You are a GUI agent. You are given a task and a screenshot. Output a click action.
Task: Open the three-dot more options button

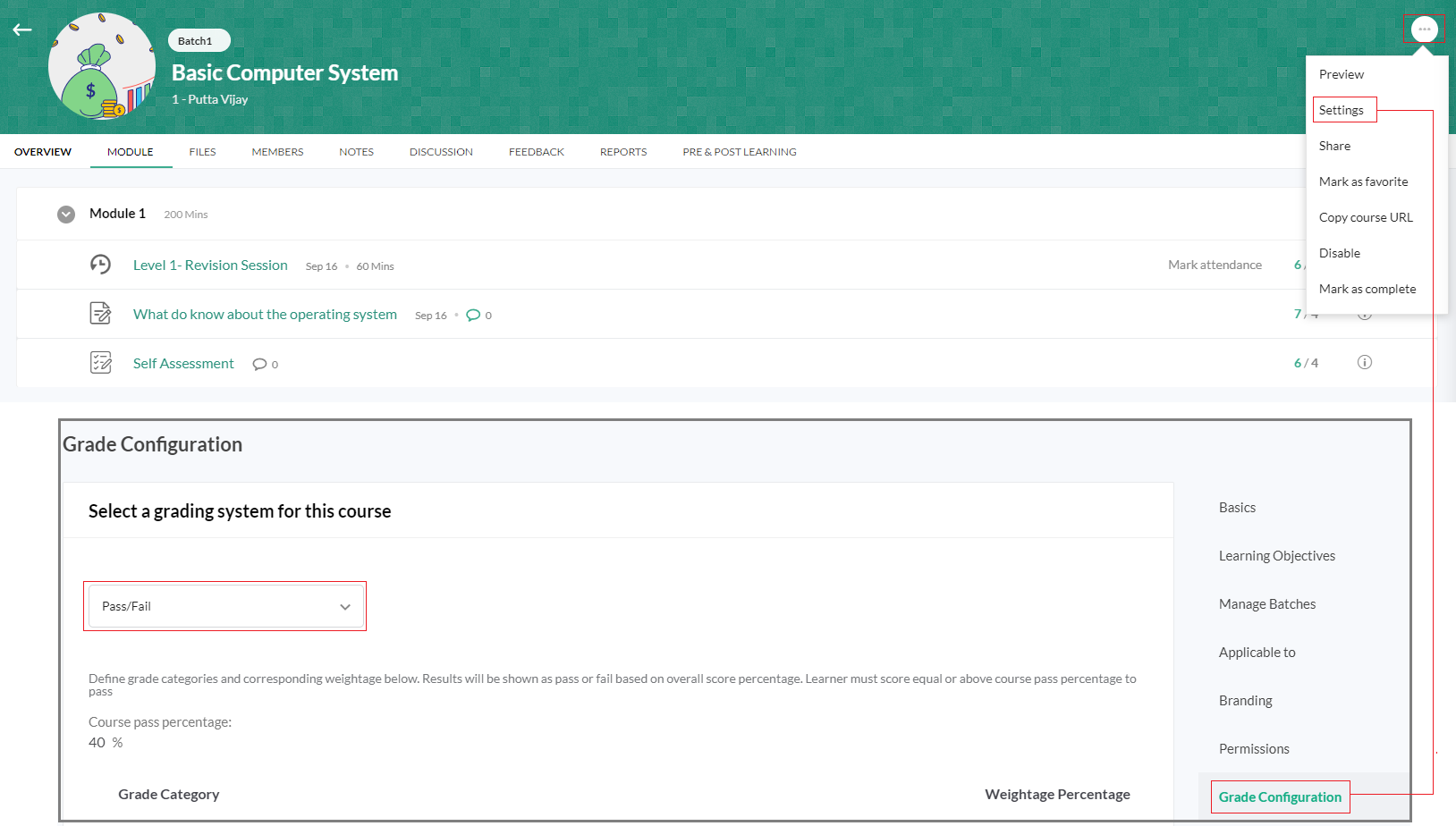click(1424, 29)
